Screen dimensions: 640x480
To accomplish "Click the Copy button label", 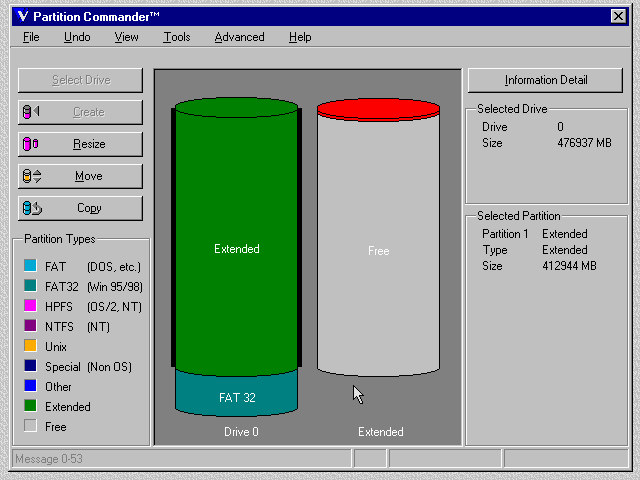I will 89,208.
